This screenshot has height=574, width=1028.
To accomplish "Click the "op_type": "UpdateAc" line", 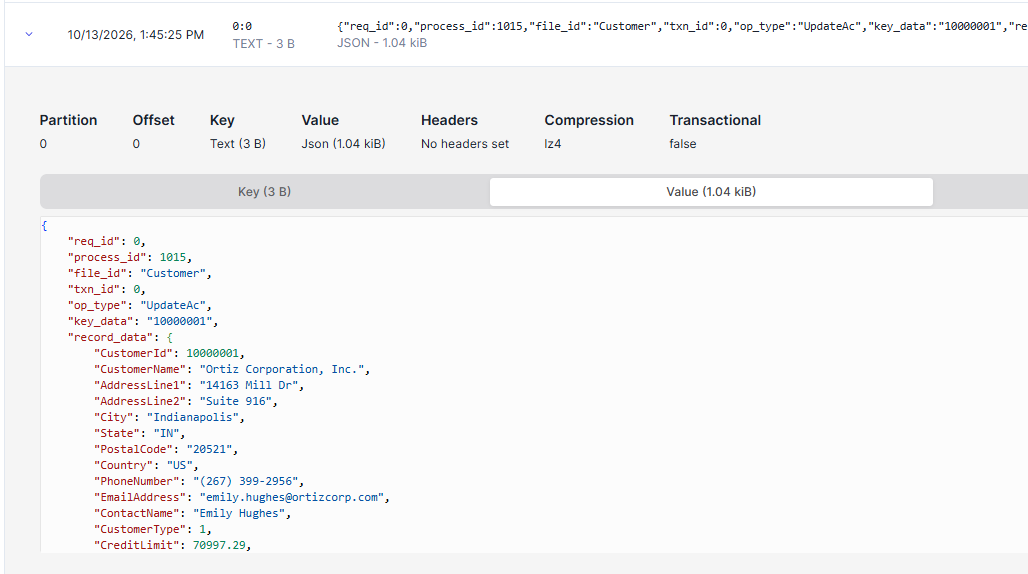I will (x=139, y=305).
